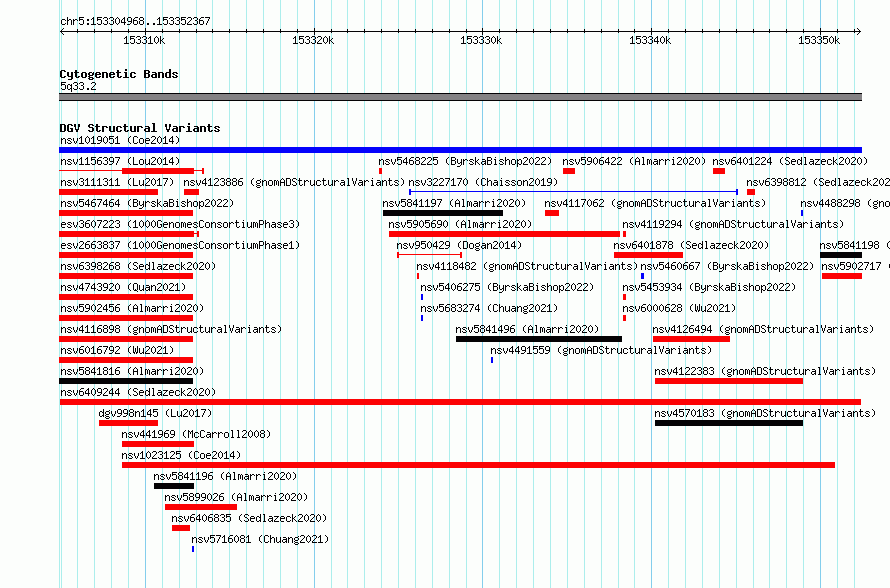Select nsv4117062 (gnomADStructuralVariants) label
Image resolution: width=890 pixels, height=588 pixels.
point(655,203)
